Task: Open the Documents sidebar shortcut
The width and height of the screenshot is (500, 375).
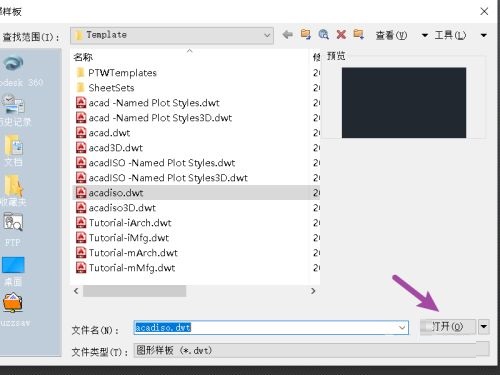Action: (x=14, y=150)
